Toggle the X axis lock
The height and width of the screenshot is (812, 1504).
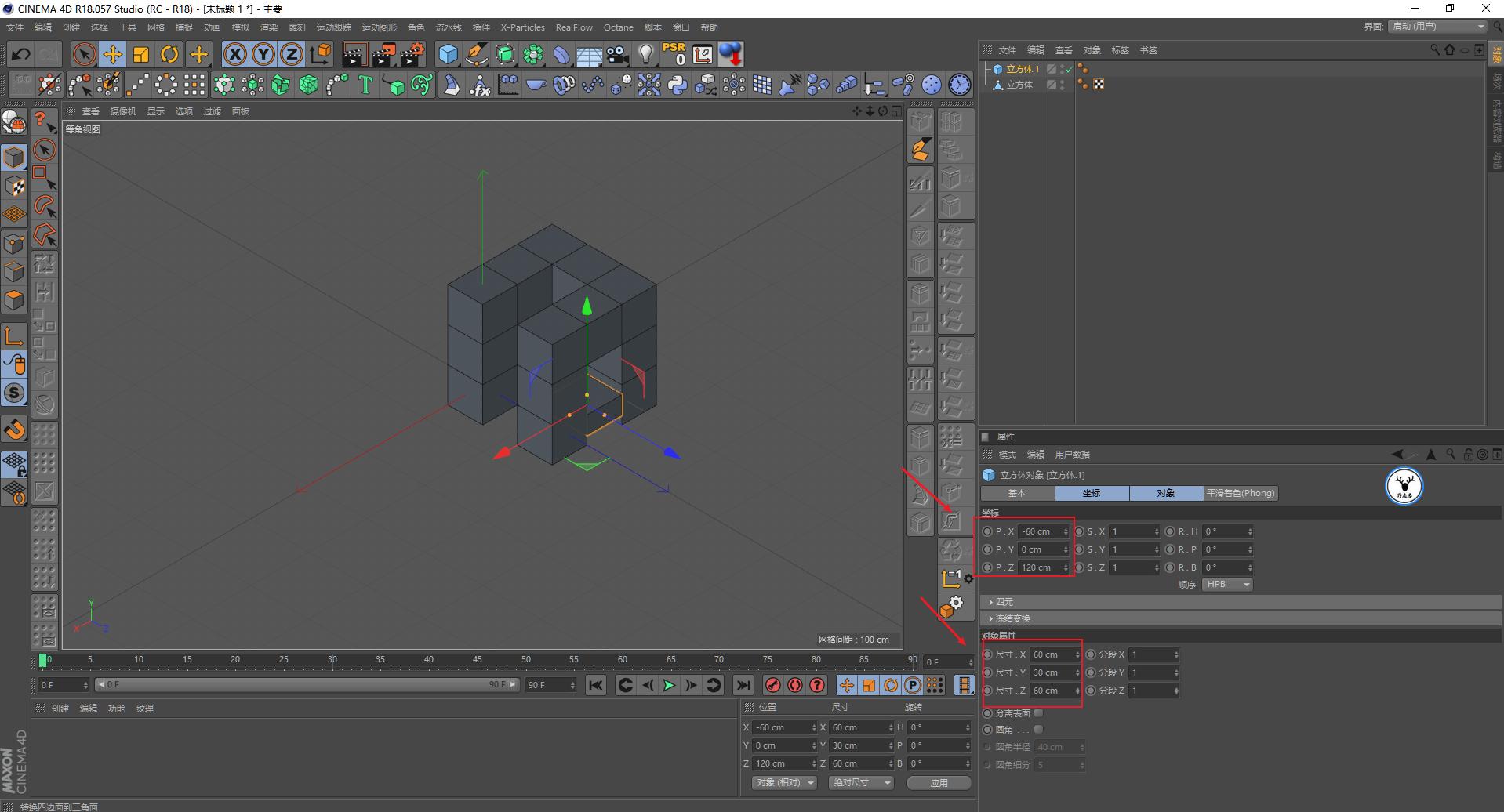click(234, 54)
